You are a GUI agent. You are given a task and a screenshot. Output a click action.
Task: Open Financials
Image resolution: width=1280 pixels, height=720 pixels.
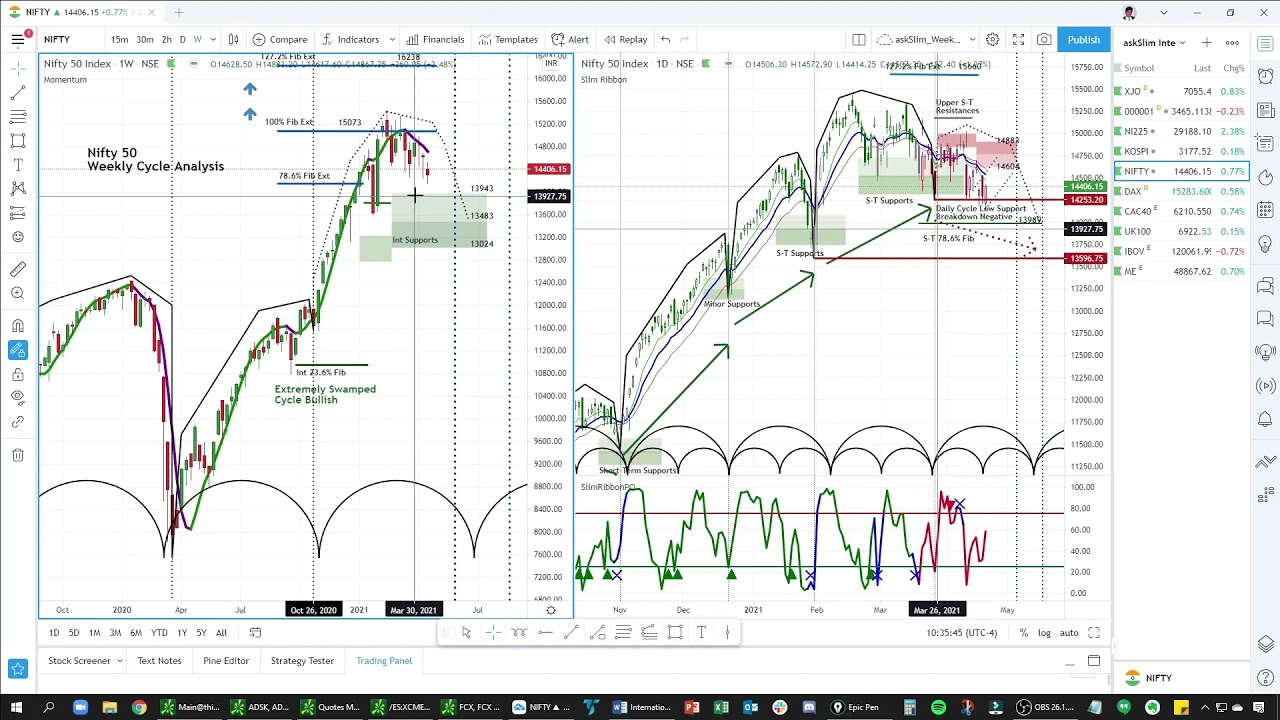(435, 39)
